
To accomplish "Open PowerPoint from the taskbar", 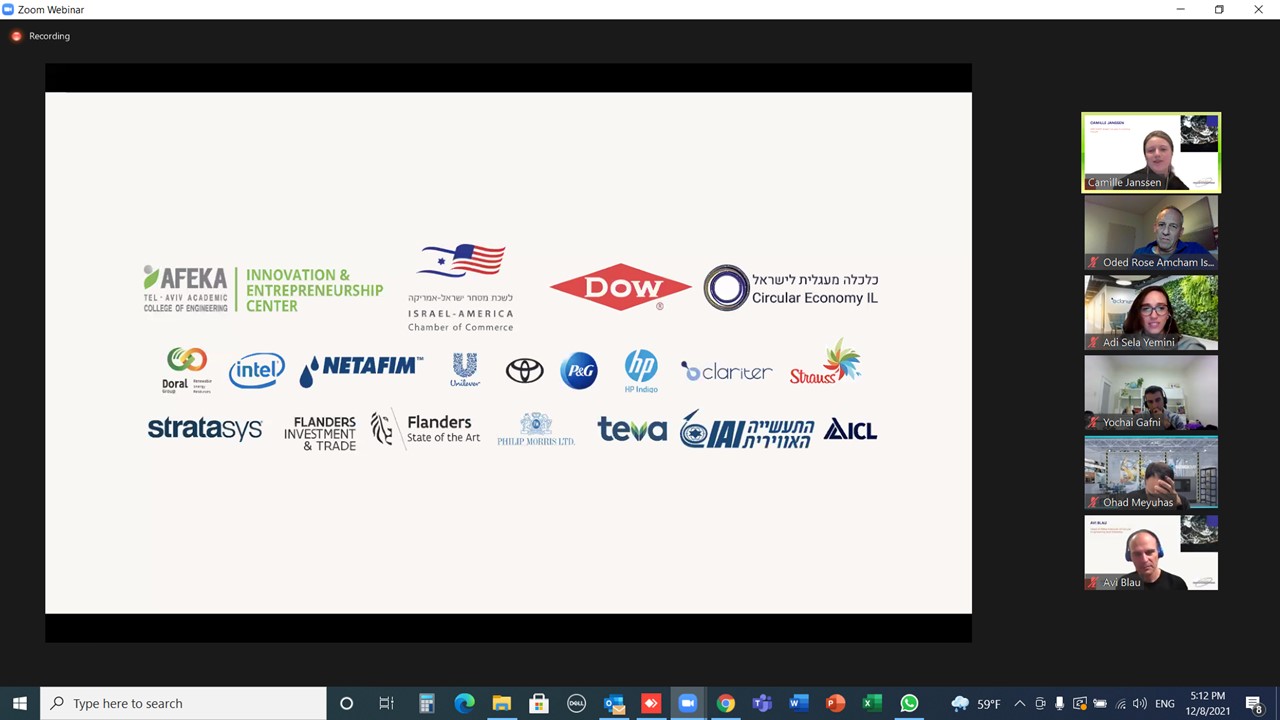I will pos(835,703).
